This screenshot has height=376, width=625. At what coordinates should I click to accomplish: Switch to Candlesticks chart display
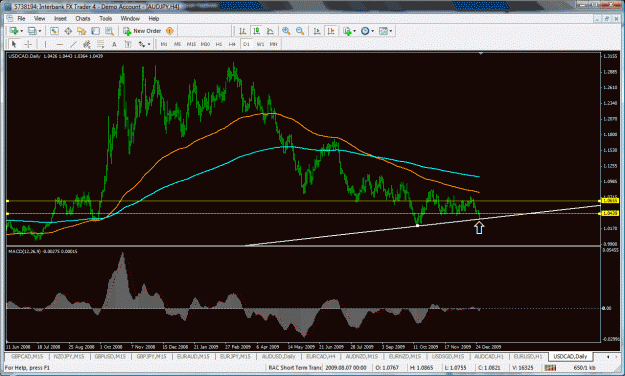click(x=256, y=31)
